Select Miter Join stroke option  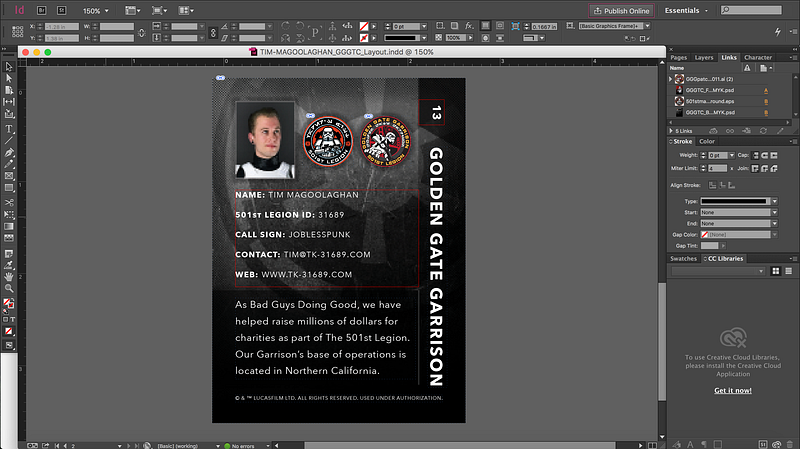(756, 168)
